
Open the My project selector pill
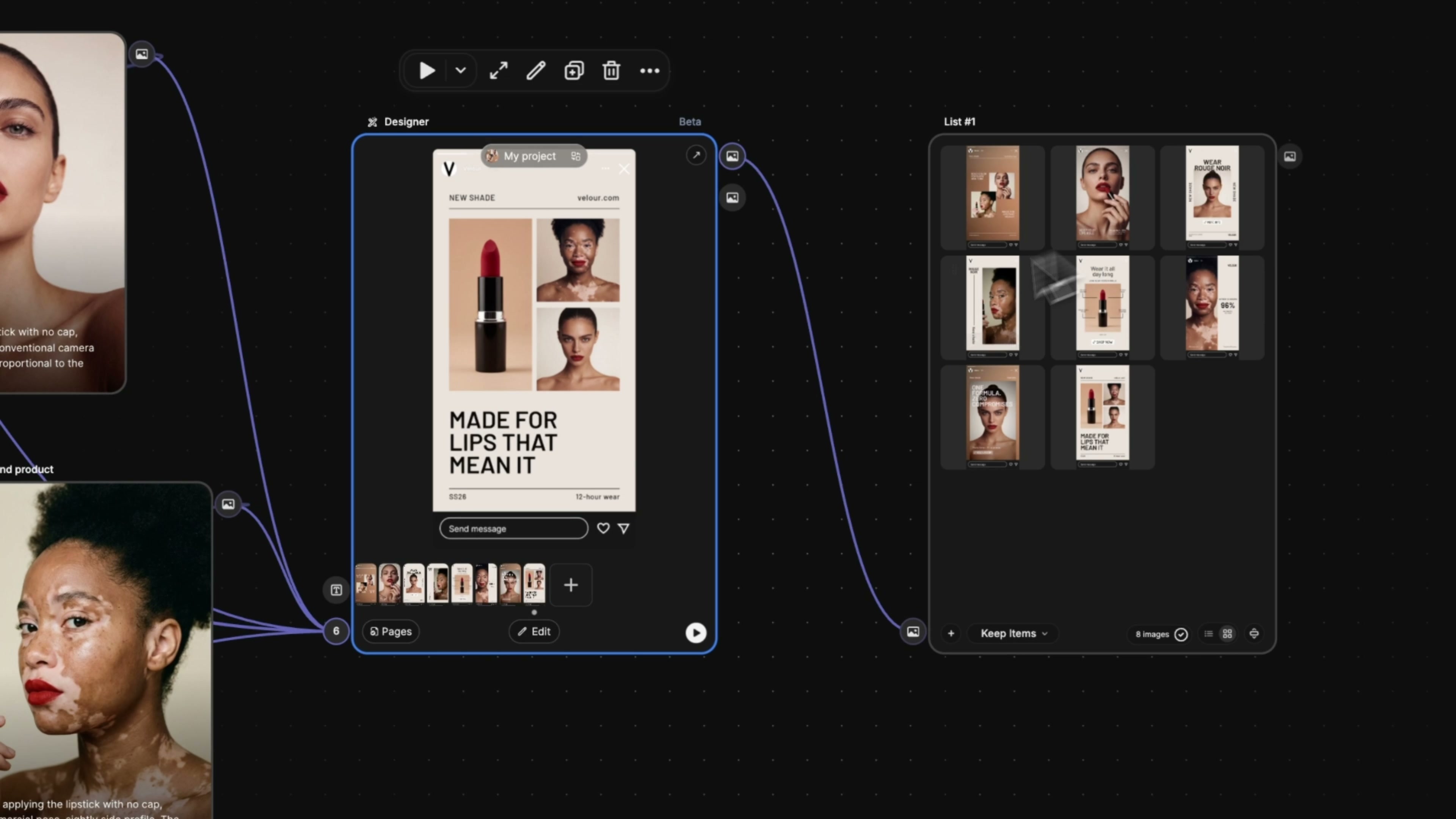coord(534,156)
